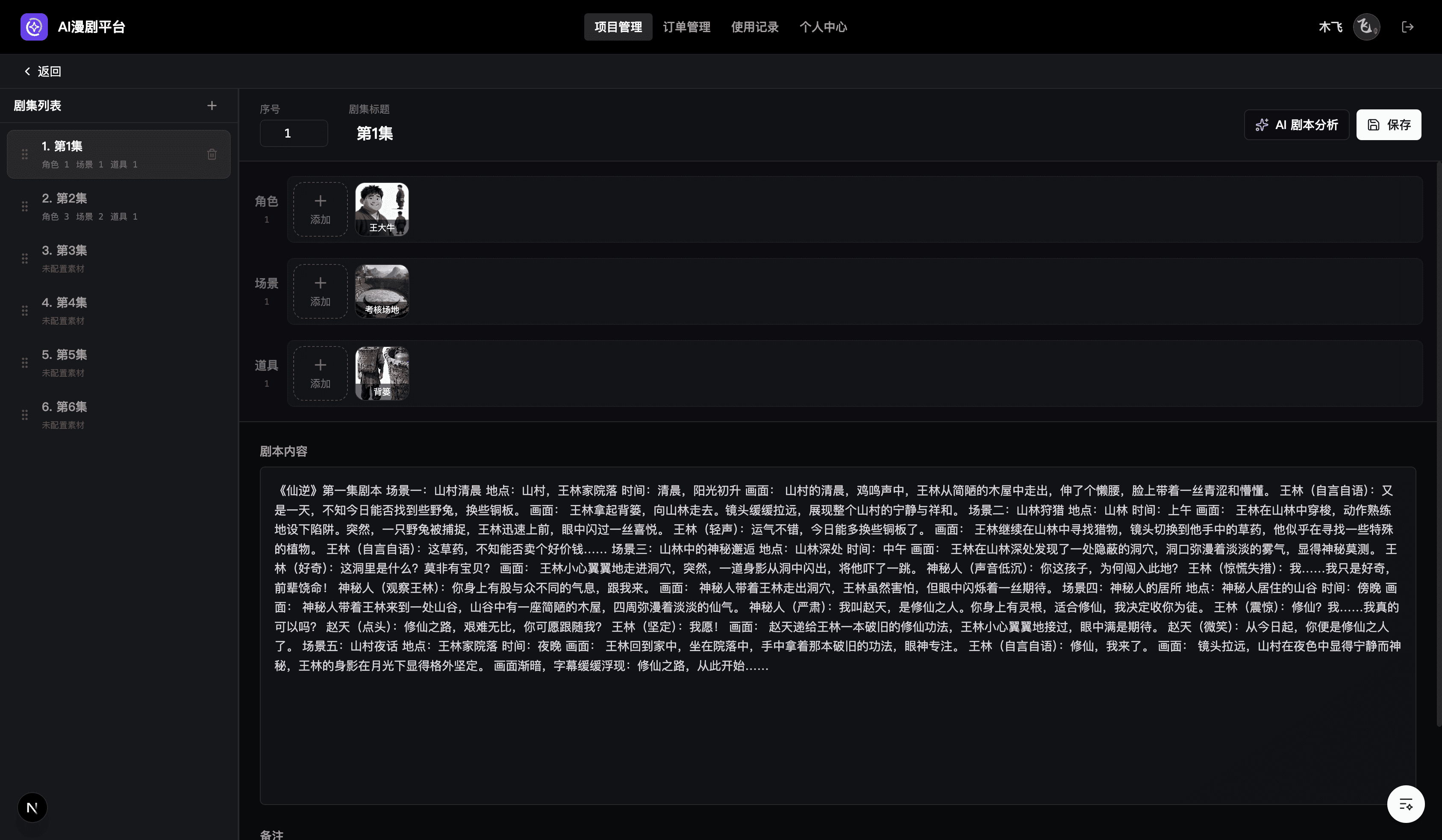Add a new 角色 asset
This screenshot has height=840, width=1442.
pyautogui.click(x=320, y=209)
